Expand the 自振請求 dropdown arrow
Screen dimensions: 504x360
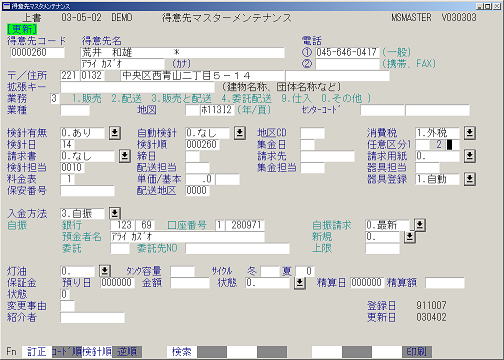click(420, 225)
